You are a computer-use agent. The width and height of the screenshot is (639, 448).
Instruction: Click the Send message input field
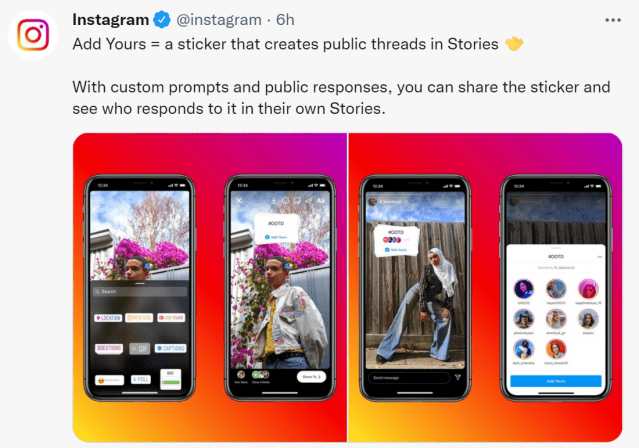[409, 378]
